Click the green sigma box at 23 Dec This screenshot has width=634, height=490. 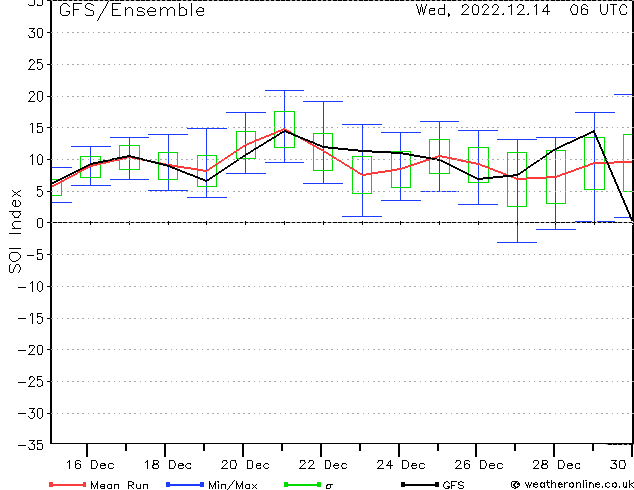point(362,175)
